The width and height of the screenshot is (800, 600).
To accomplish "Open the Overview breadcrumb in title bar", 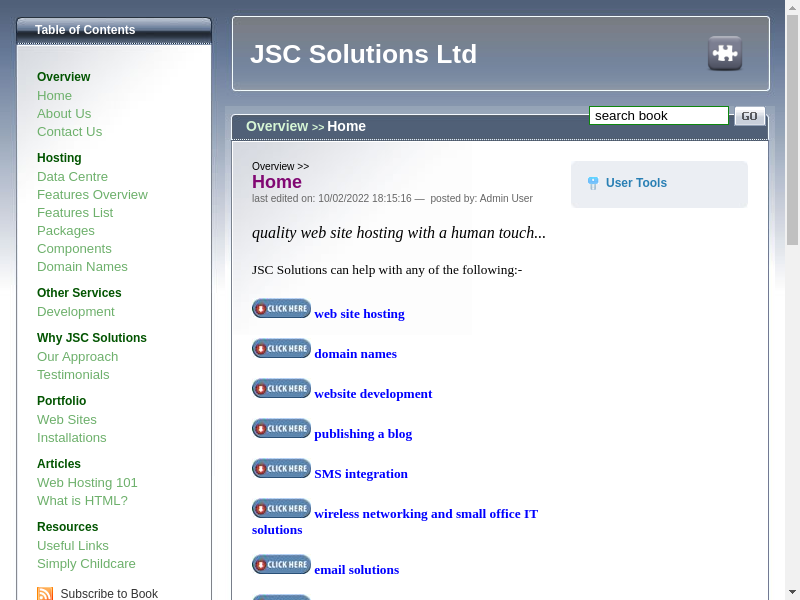I will (277, 126).
